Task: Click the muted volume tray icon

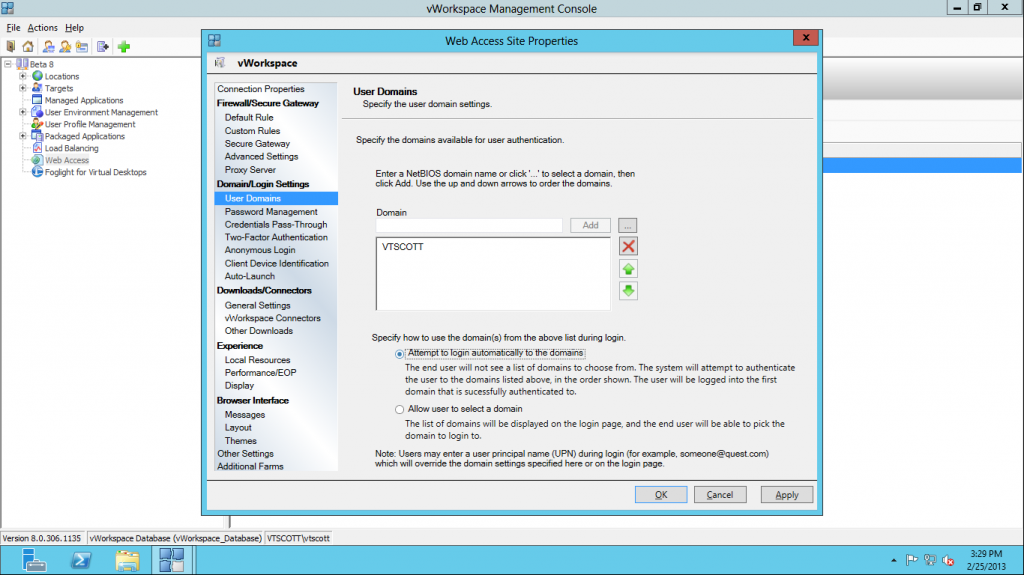Action: coord(948,560)
